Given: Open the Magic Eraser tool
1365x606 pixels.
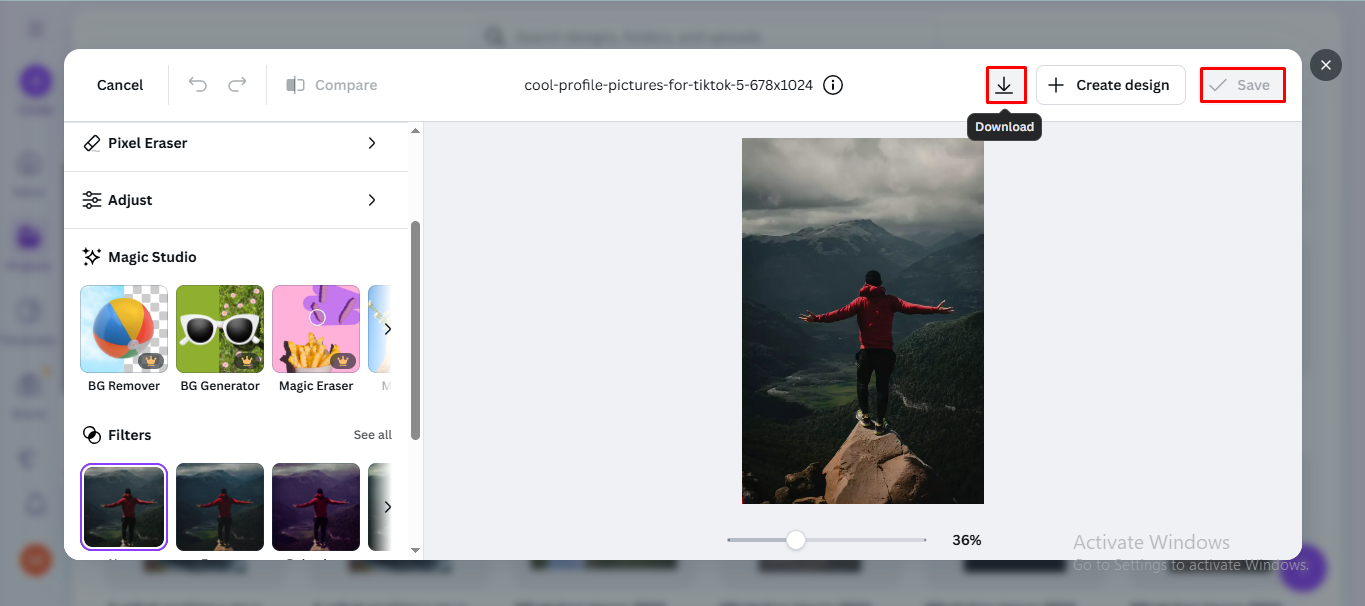Looking at the screenshot, I should point(316,329).
